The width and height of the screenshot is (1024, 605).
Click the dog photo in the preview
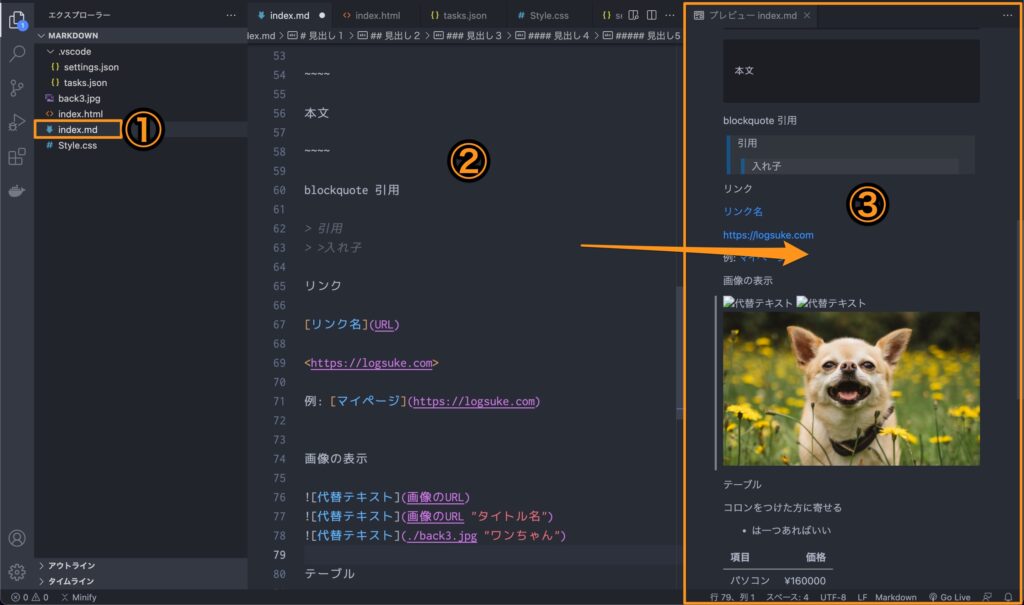pyautogui.click(x=850, y=388)
